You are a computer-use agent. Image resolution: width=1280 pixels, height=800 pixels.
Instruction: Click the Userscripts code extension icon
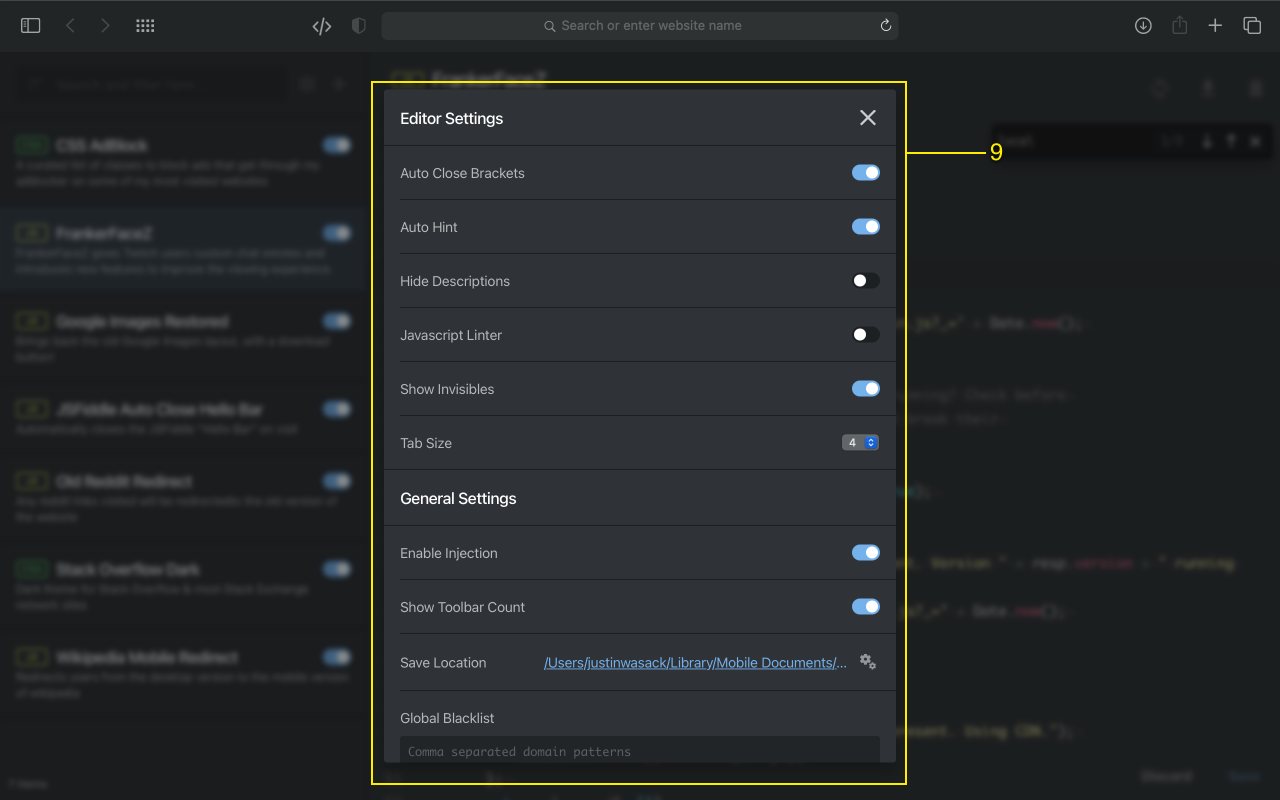(x=321, y=25)
